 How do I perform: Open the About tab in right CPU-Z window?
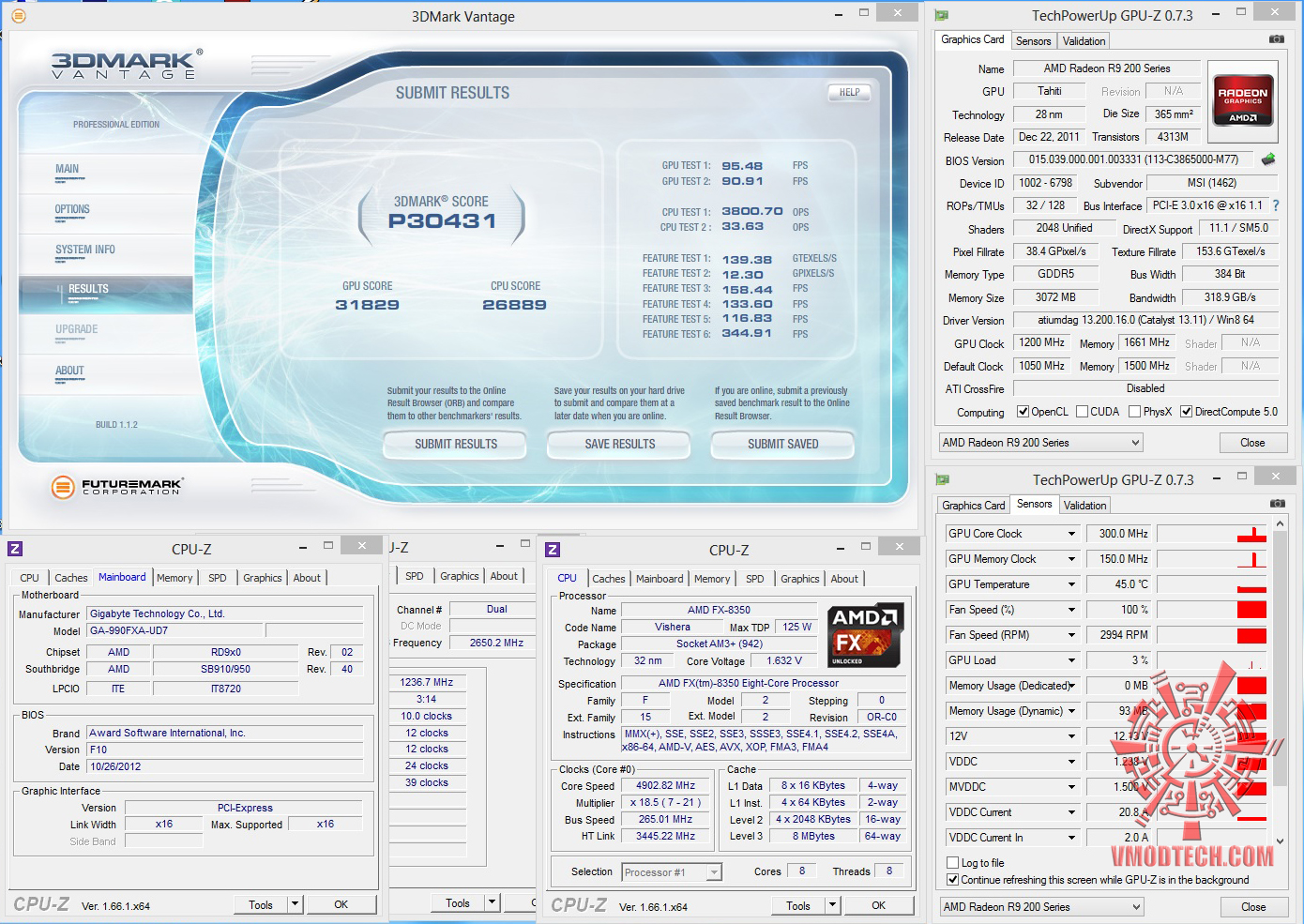click(x=844, y=579)
